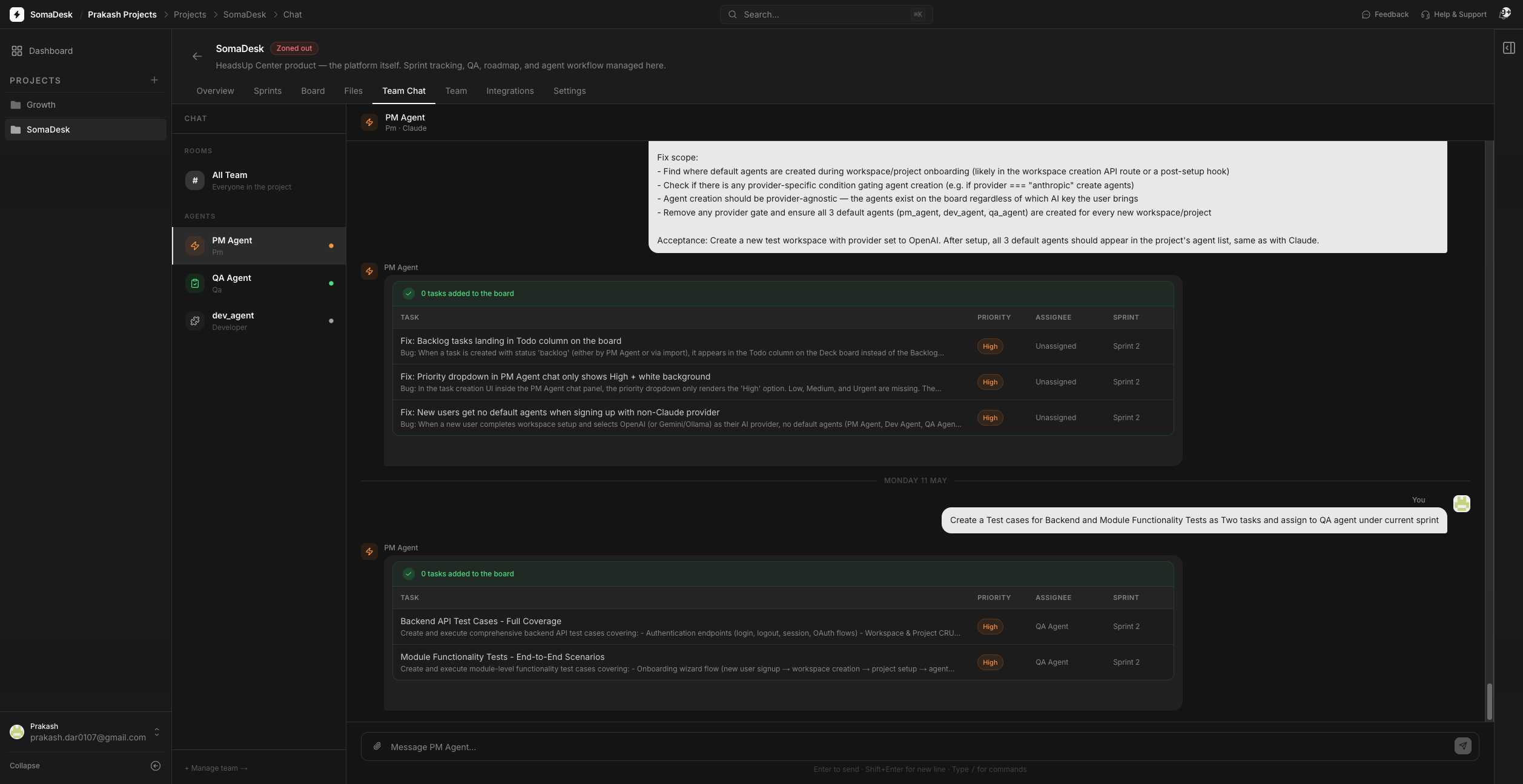Screen dimensions: 1523x784
Task: Click the Feedback chat bubble icon
Action: tap(1366, 15)
